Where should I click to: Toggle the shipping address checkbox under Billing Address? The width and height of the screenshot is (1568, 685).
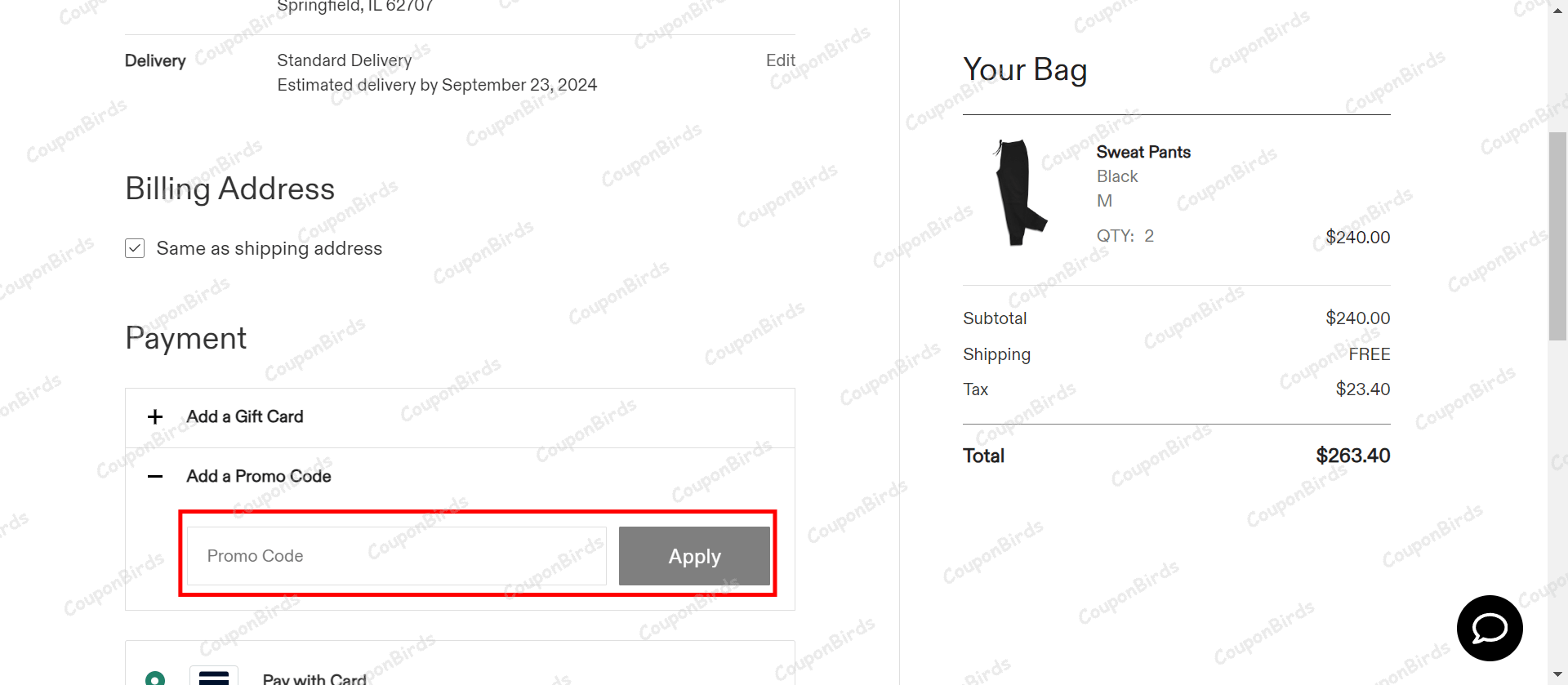click(x=135, y=247)
